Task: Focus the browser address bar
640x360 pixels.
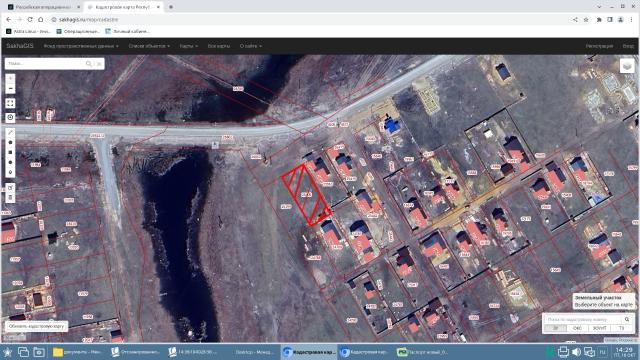Action: click(x=310, y=19)
